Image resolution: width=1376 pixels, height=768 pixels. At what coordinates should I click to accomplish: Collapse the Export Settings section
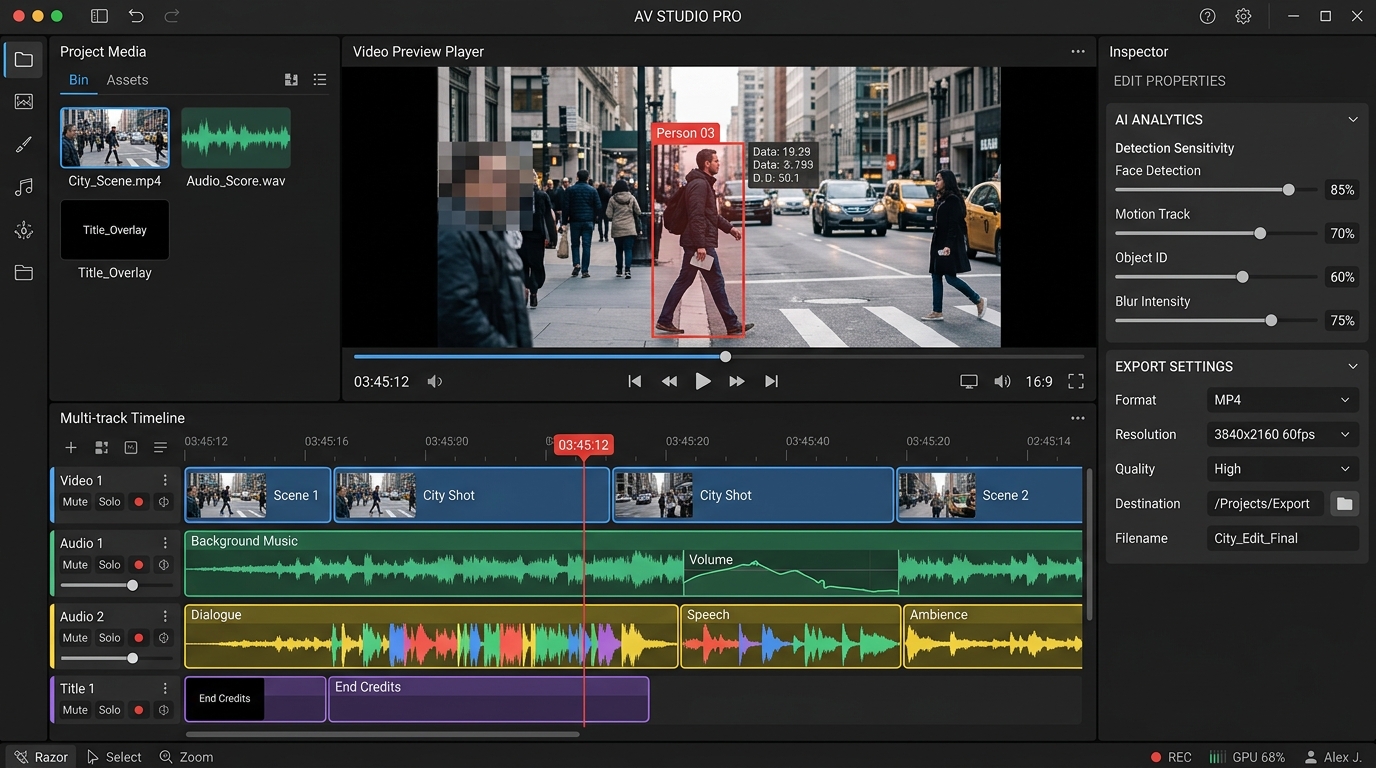pyautogui.click(x=1353, y=366)
